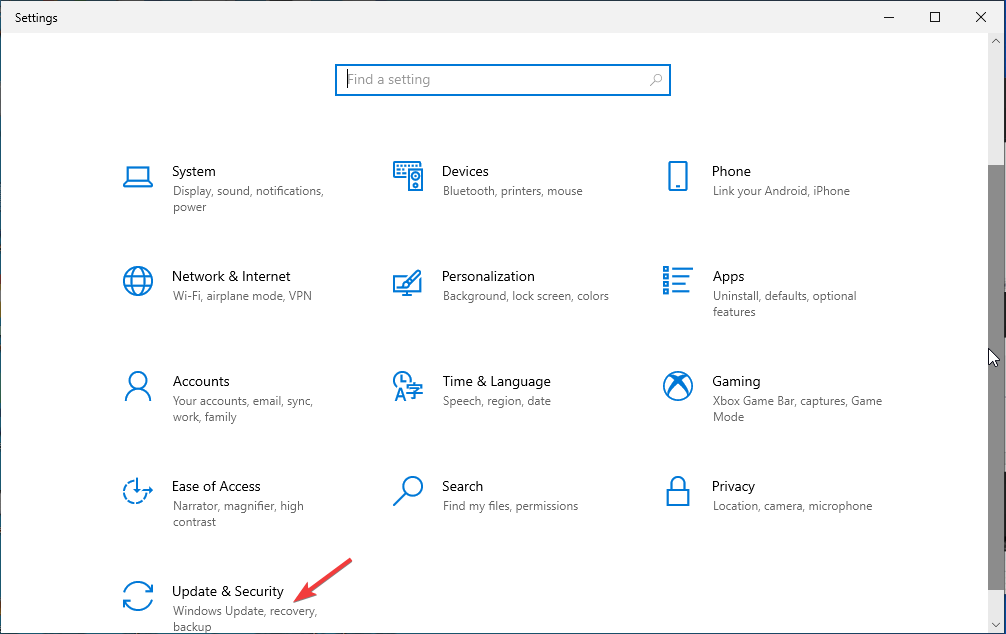
Task: Open Update & Security heading
Action: point(228,591)
